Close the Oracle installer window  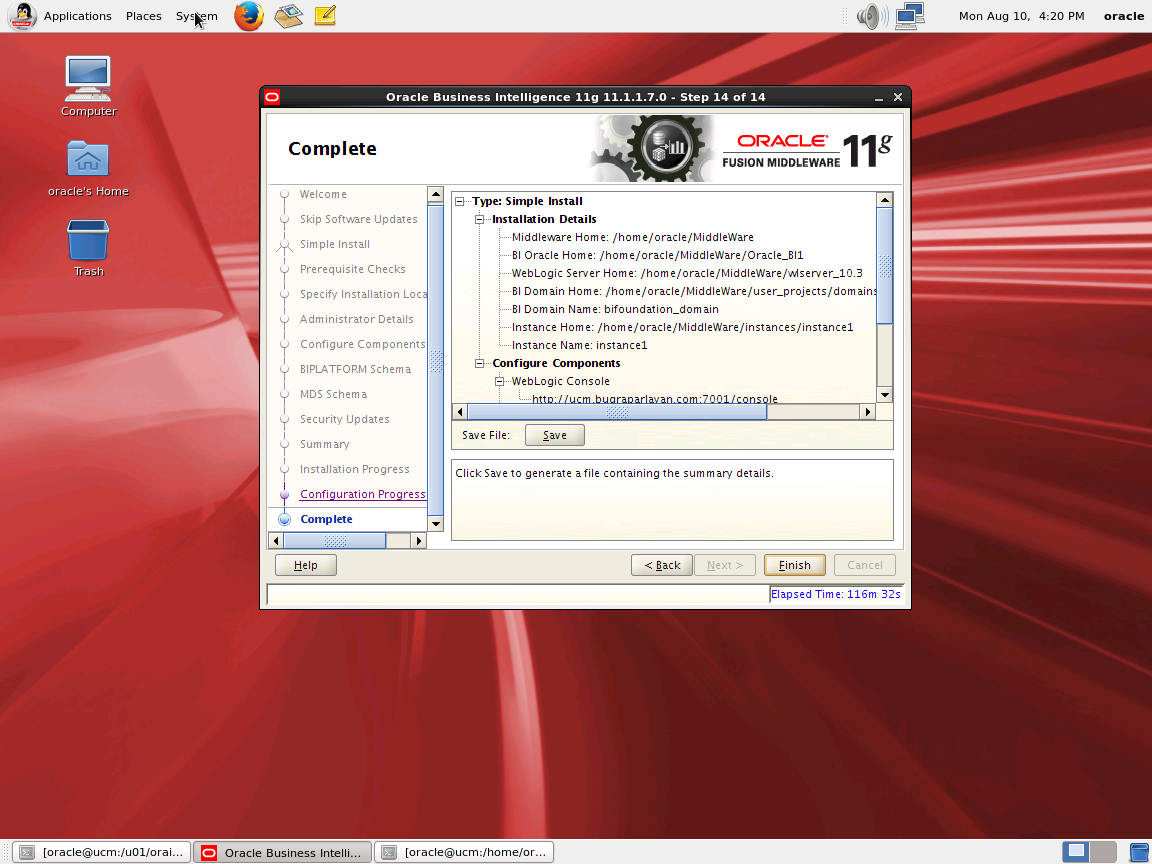(x=898, y=97)
